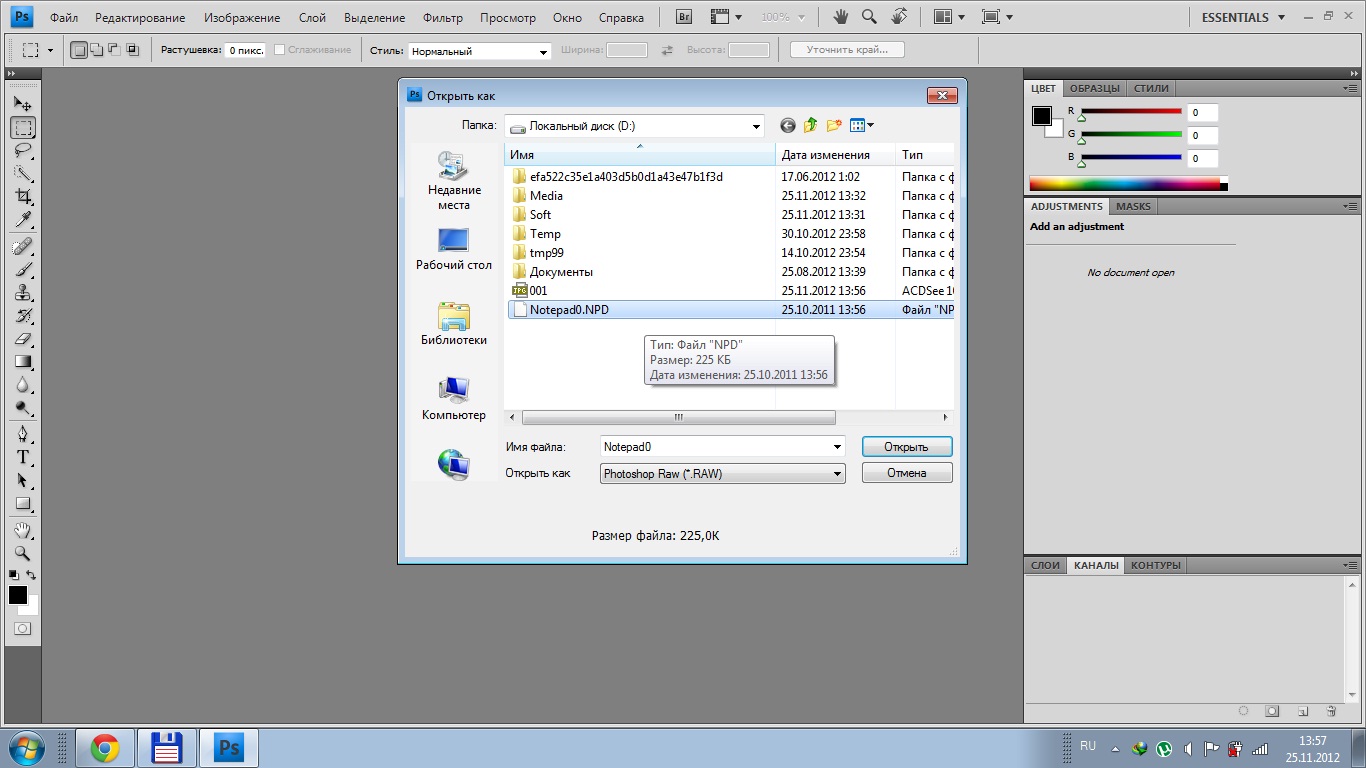Create new folder in Open As dialog

click(834, 125)
